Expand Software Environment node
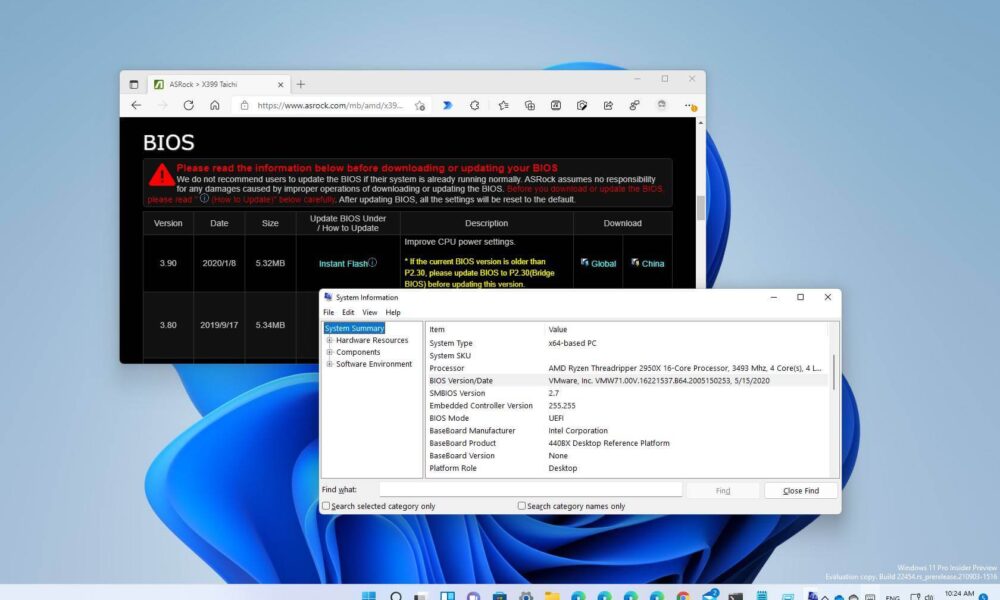 [x=329, y=364]
